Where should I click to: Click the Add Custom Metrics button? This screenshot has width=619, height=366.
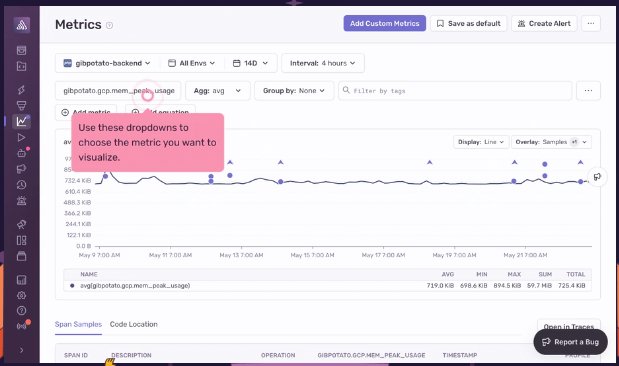point(385,24)
